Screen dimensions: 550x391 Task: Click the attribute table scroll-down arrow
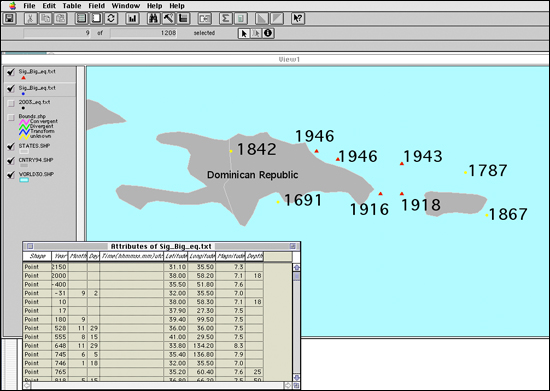pyautogui.click(x=296, y=377)
